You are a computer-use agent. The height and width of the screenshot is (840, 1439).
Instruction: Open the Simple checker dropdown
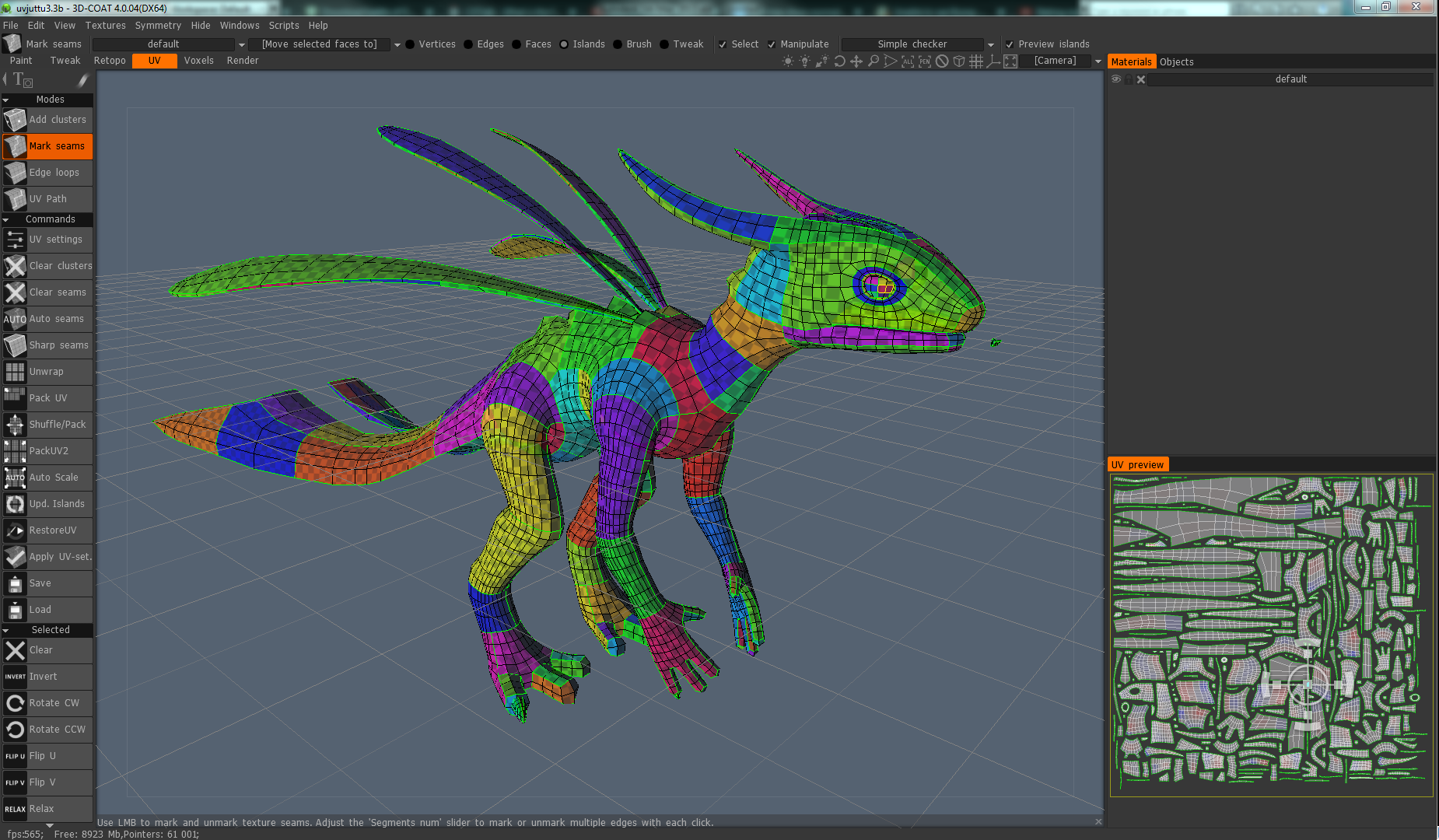919,44
